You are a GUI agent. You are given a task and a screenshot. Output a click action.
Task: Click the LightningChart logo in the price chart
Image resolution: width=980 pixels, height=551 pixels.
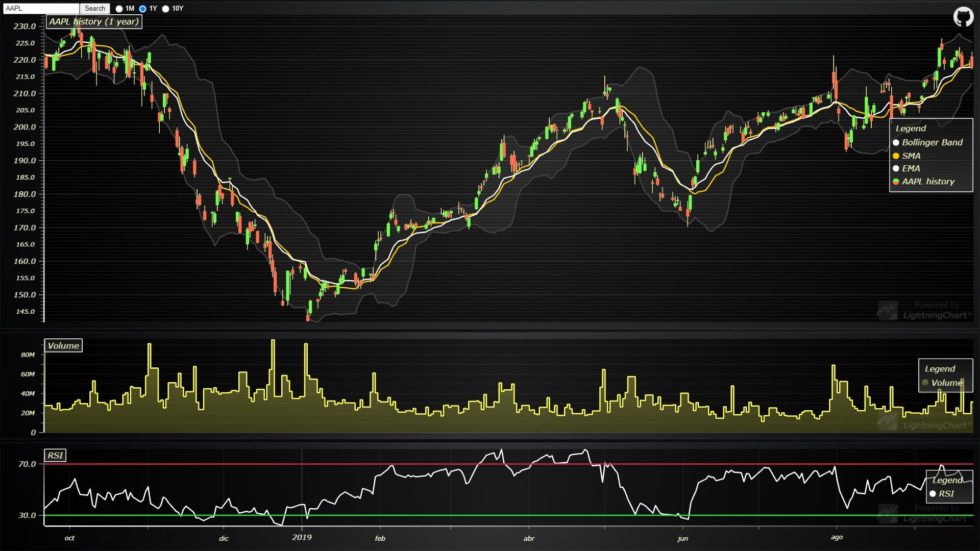tap(916, 310)
